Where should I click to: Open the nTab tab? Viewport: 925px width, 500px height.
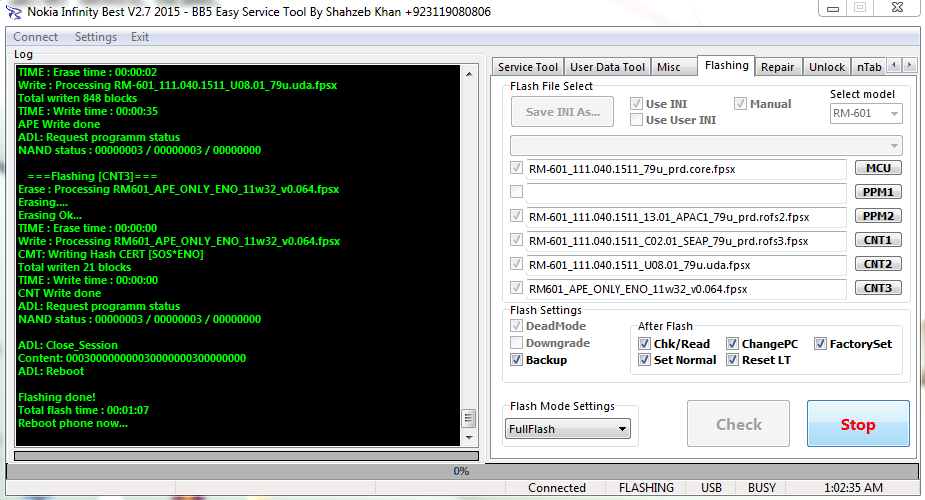coord(868,67)
